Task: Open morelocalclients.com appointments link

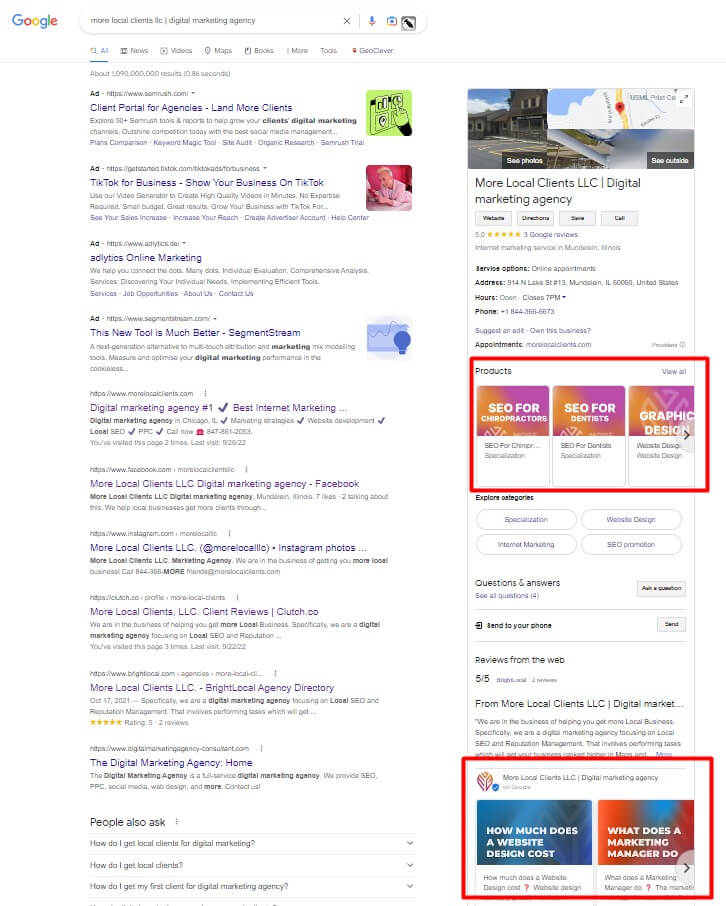Action: tap(558, 344)
